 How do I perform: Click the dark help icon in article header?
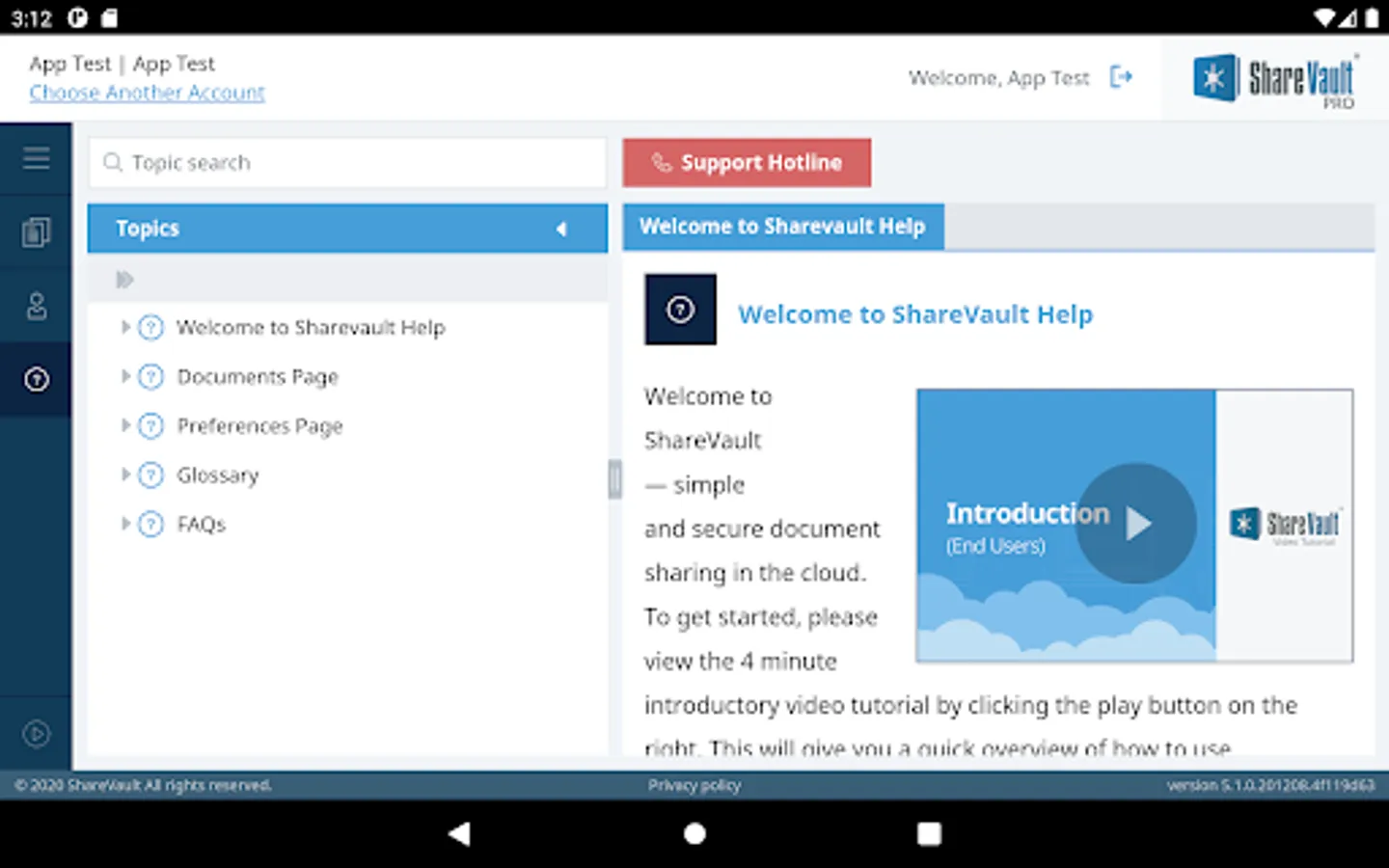pyautogui.click(x=681, y=310)
